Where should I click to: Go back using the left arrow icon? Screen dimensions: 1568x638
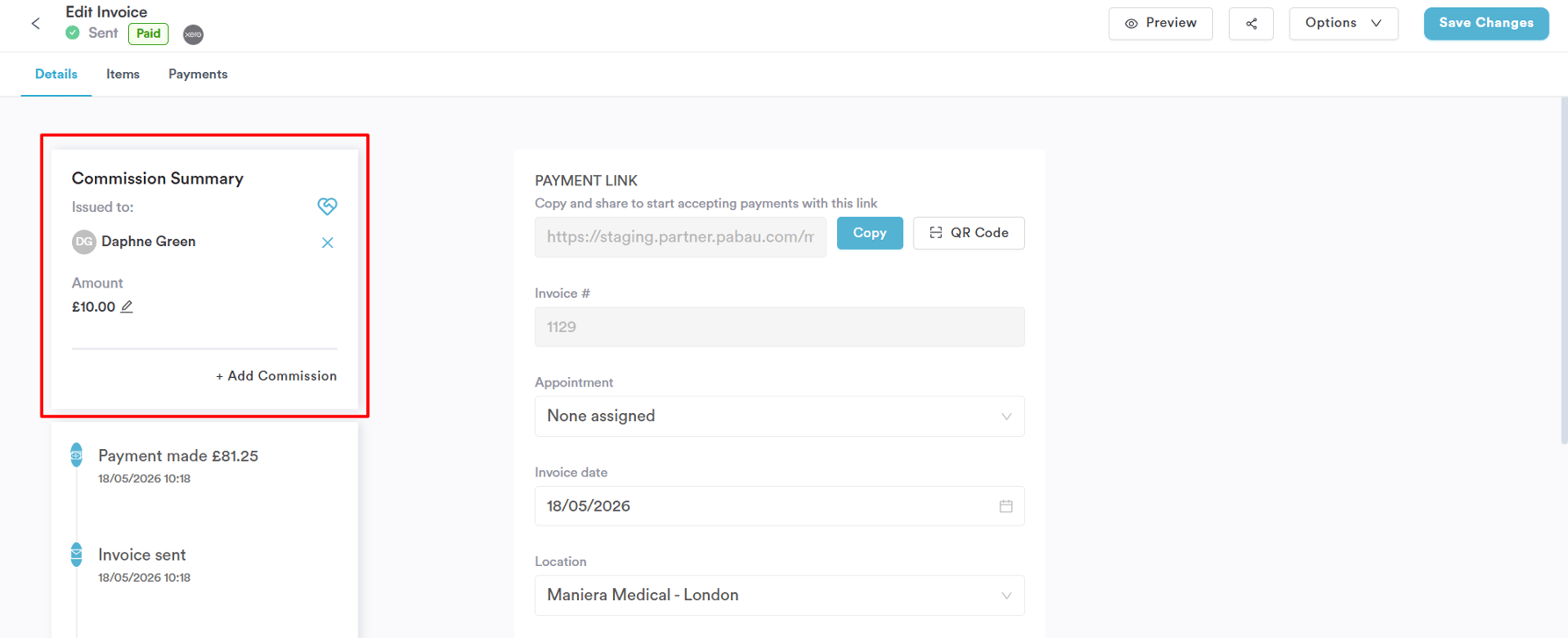point(35,24)
